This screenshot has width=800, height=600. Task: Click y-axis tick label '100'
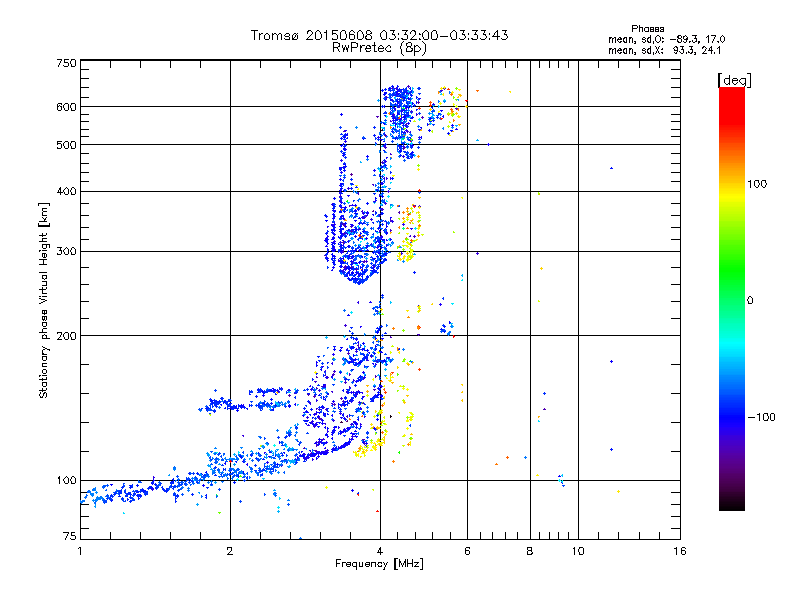67,480
